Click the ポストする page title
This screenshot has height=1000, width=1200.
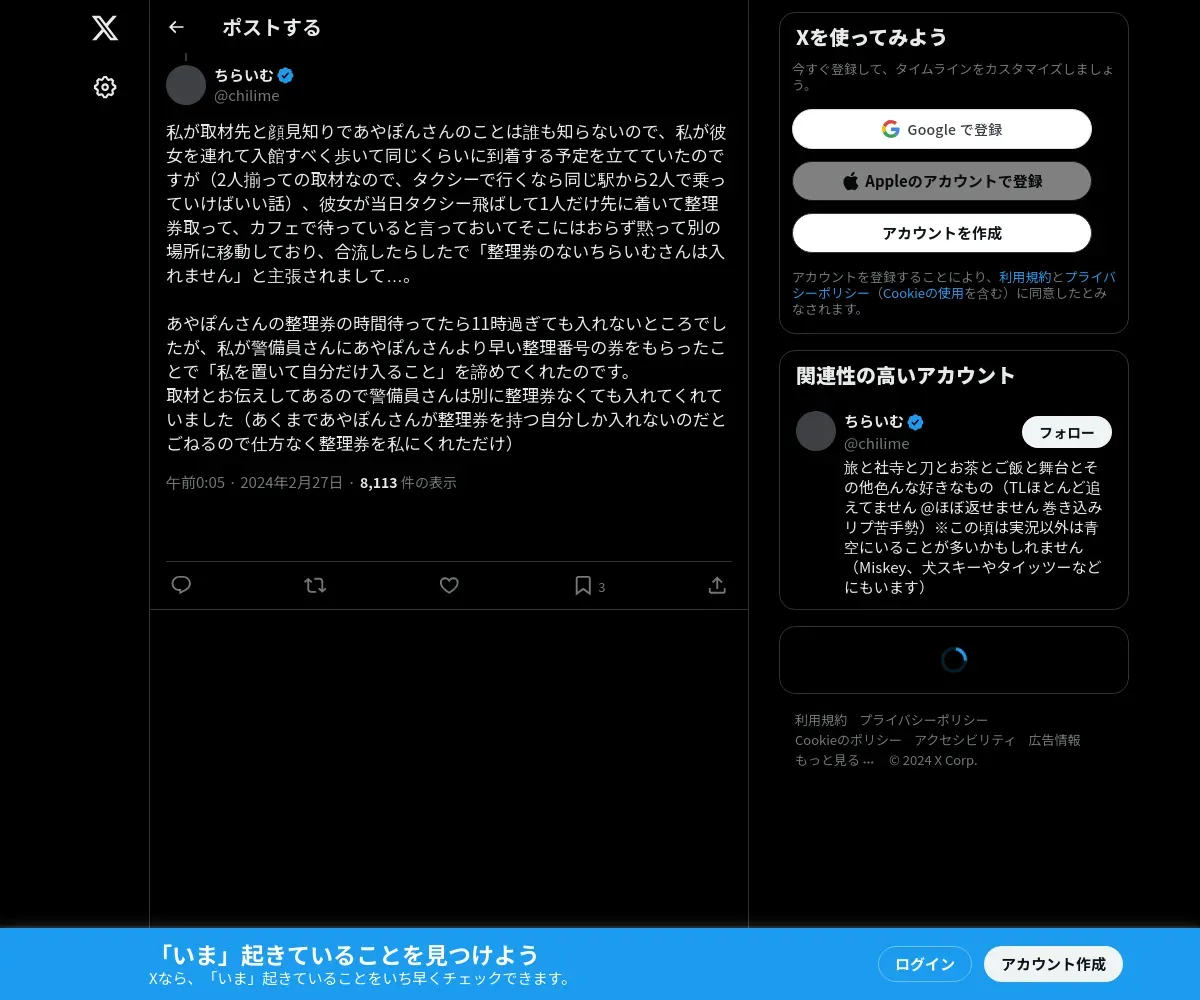272,27
